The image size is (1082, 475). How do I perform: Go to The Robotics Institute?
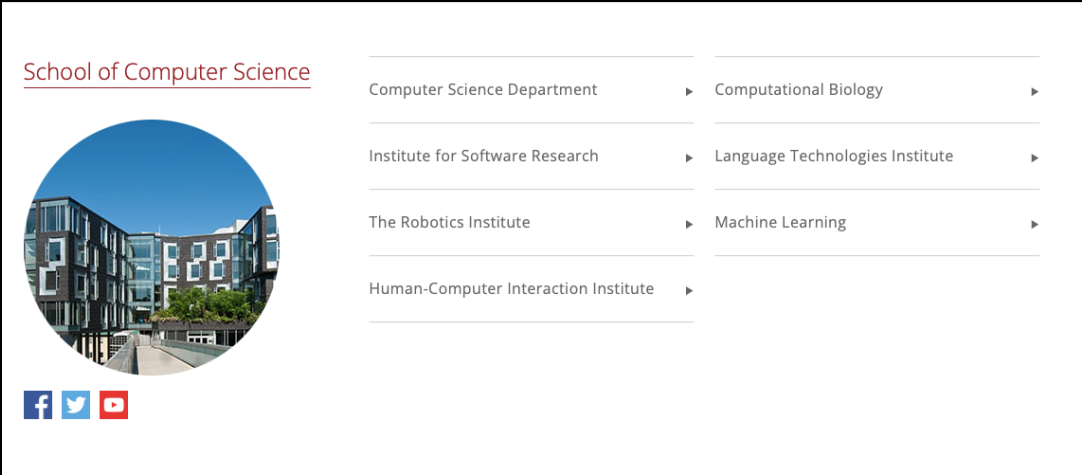(449, 222)
